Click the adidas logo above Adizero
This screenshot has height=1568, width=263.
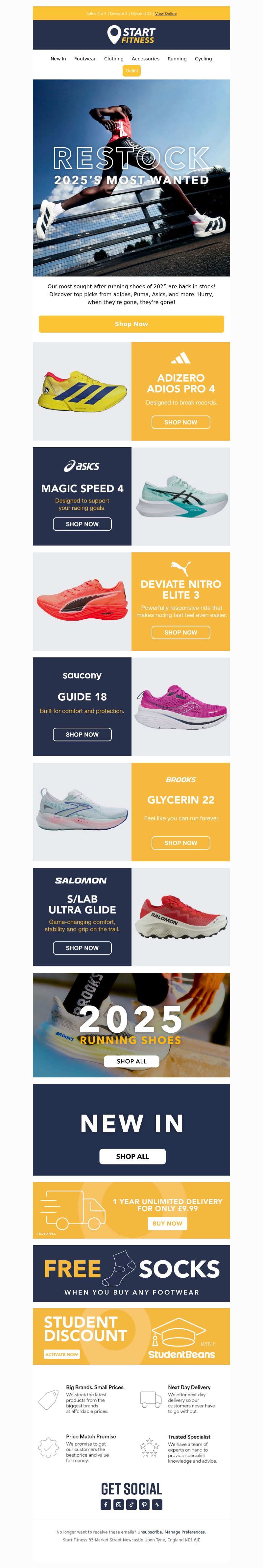181,358
